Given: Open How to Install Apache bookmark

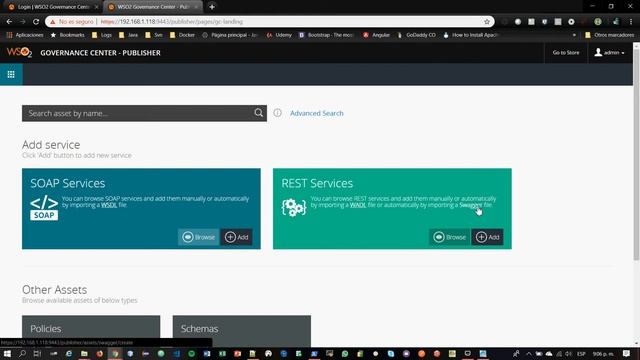Looking at the screenshot, I should pos(470,35).
